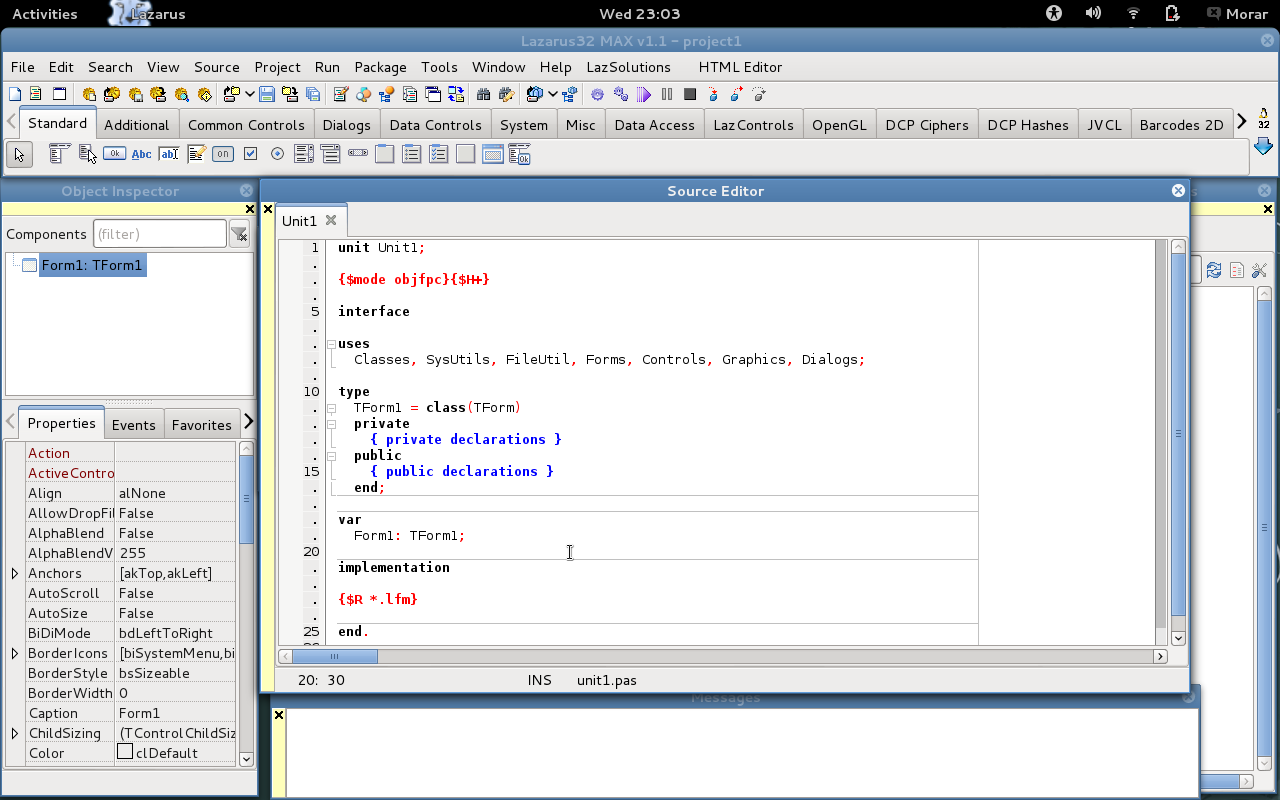
Task: Select Form1: TForm1 in component tree
Action: [x=92, y=265]
